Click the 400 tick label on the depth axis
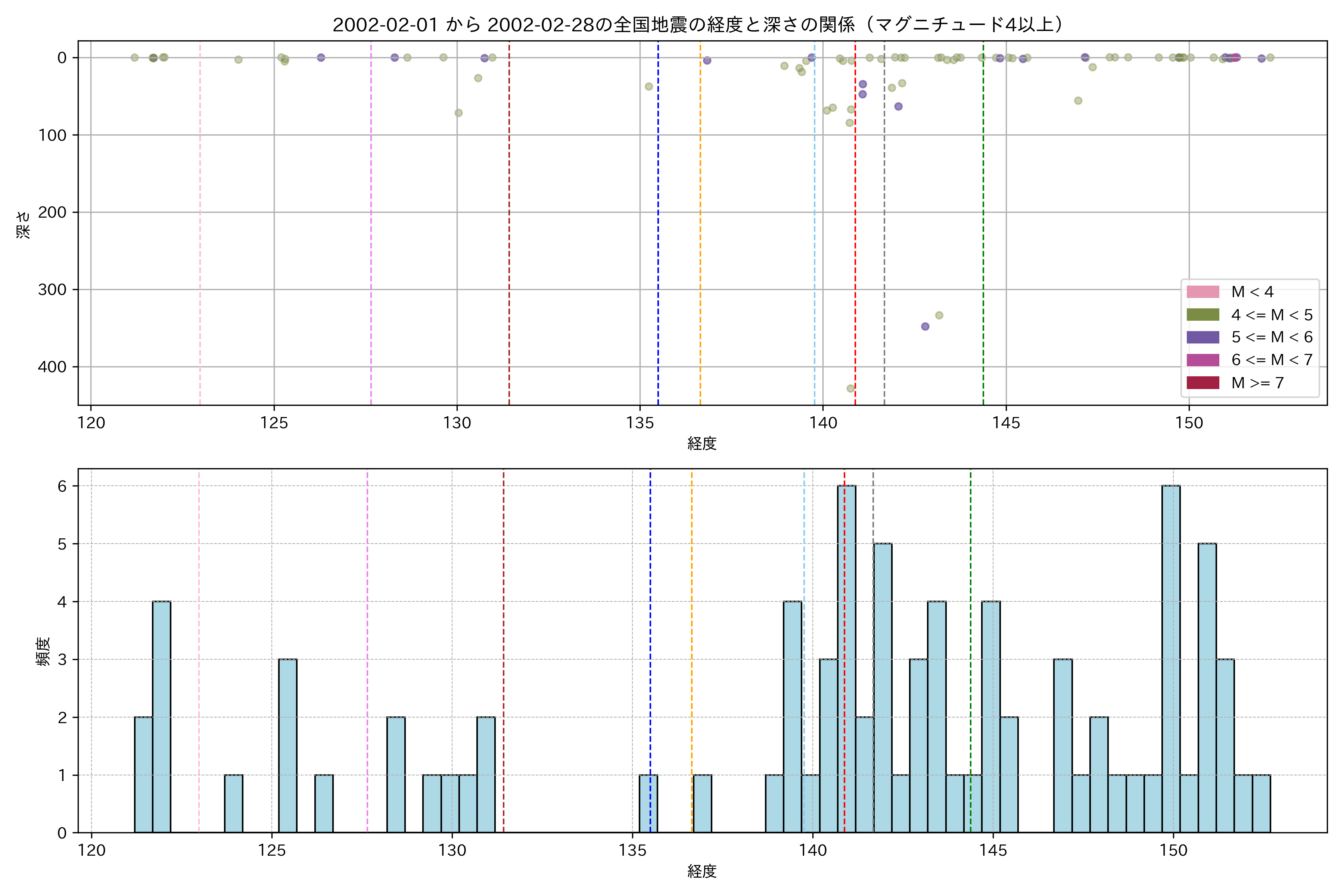 pos(52,367)
